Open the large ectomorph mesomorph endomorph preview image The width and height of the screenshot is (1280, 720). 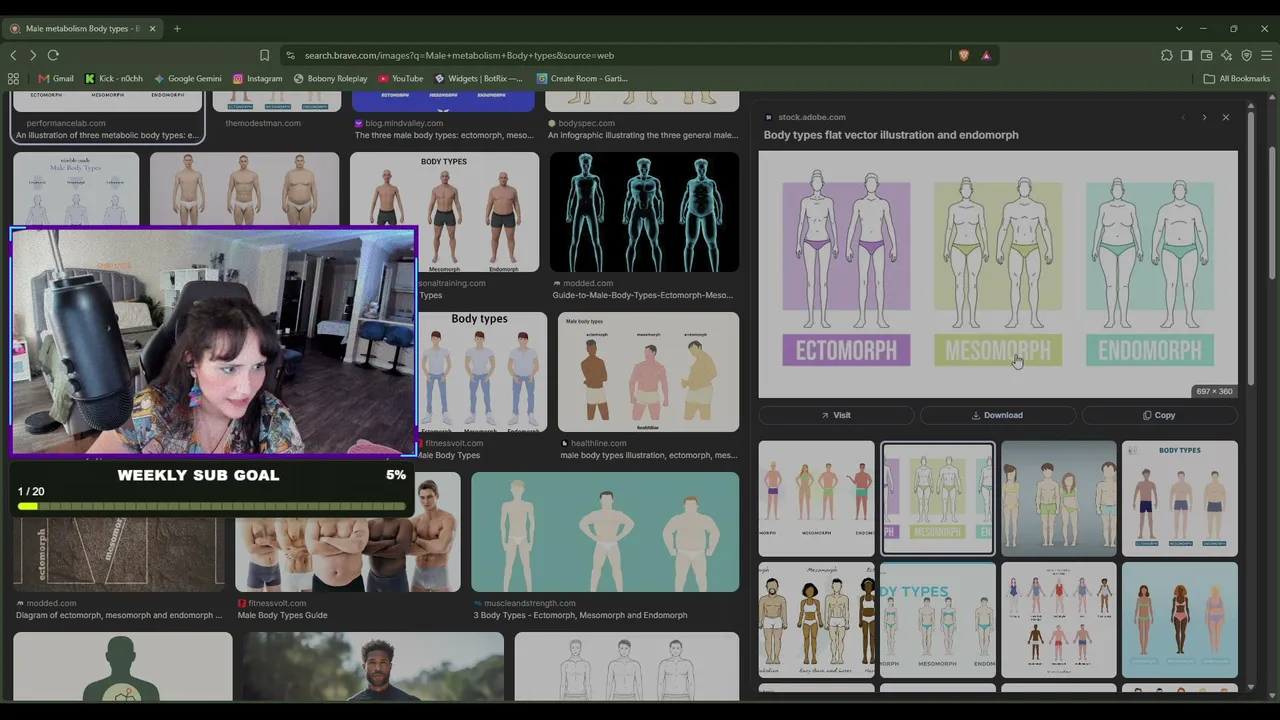[998, 274]
